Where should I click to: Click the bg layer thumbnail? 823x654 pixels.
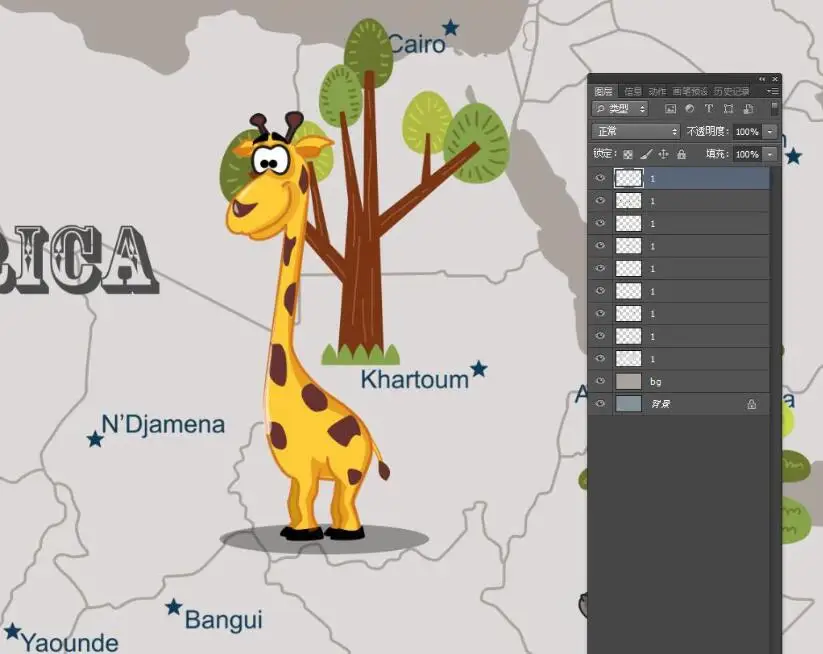[628, 381]
